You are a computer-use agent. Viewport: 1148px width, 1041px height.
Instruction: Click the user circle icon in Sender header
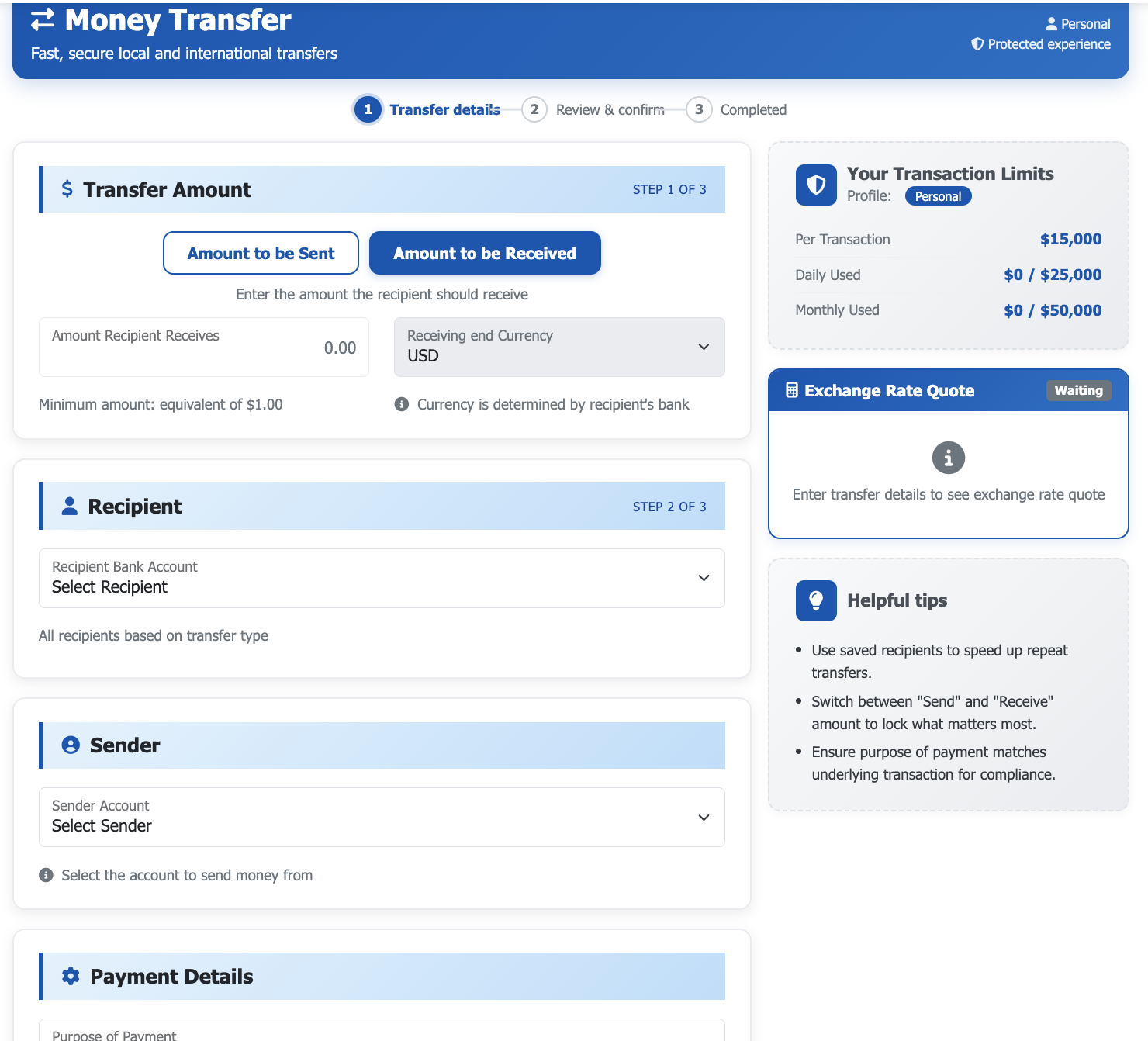tap(71, 745)
